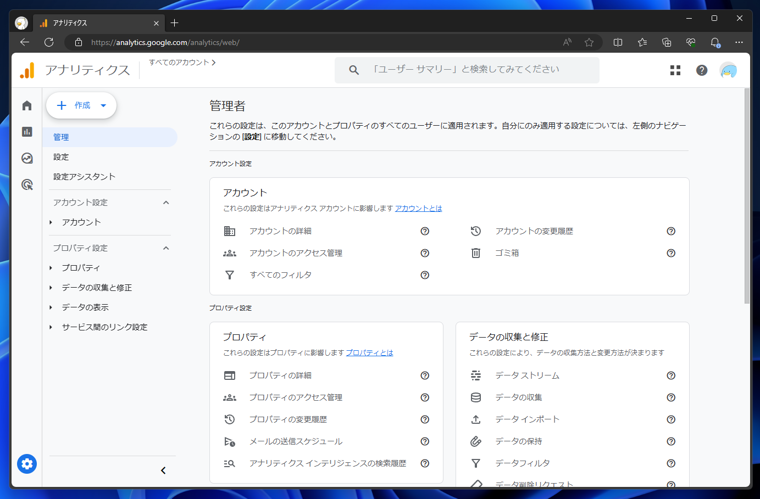This screenshot has width=760, height=499.
Task: Expand データの収集と修正 in sidebar
Action: tap(50, 288)
